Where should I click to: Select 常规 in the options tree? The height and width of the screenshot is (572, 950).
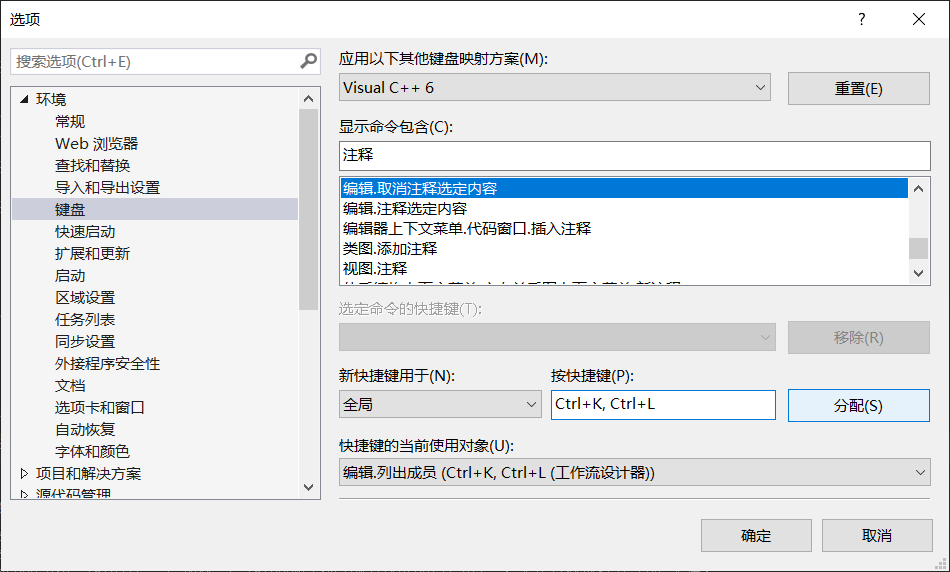70,121
